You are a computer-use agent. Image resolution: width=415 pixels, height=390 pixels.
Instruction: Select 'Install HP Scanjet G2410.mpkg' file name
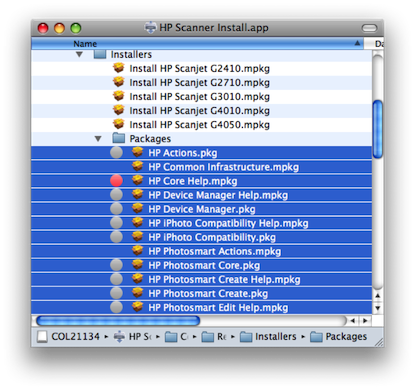click(199, 68)
